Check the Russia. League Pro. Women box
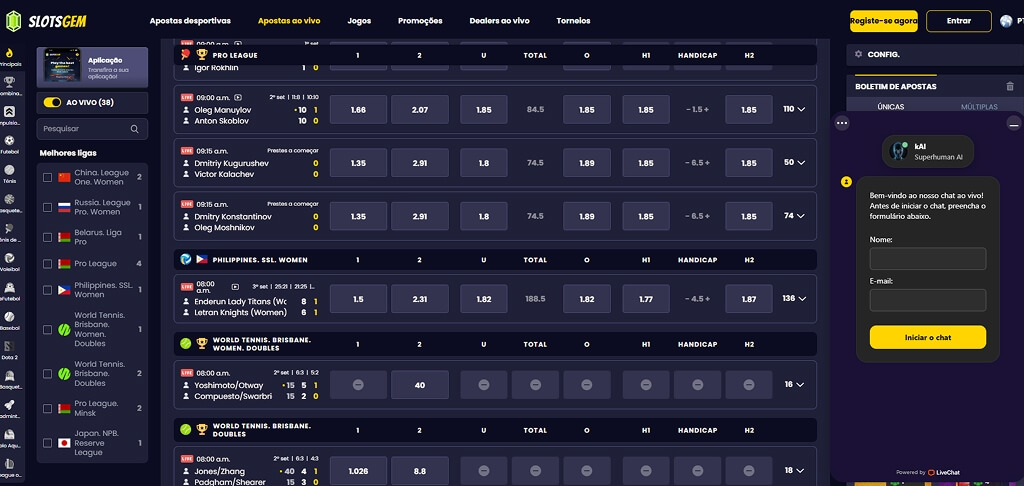1024x486 pixels. (x=47, y=207)
